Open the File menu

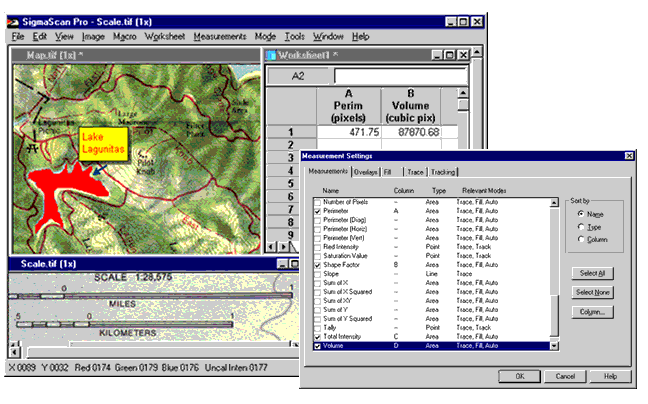[x=18, y=37]
